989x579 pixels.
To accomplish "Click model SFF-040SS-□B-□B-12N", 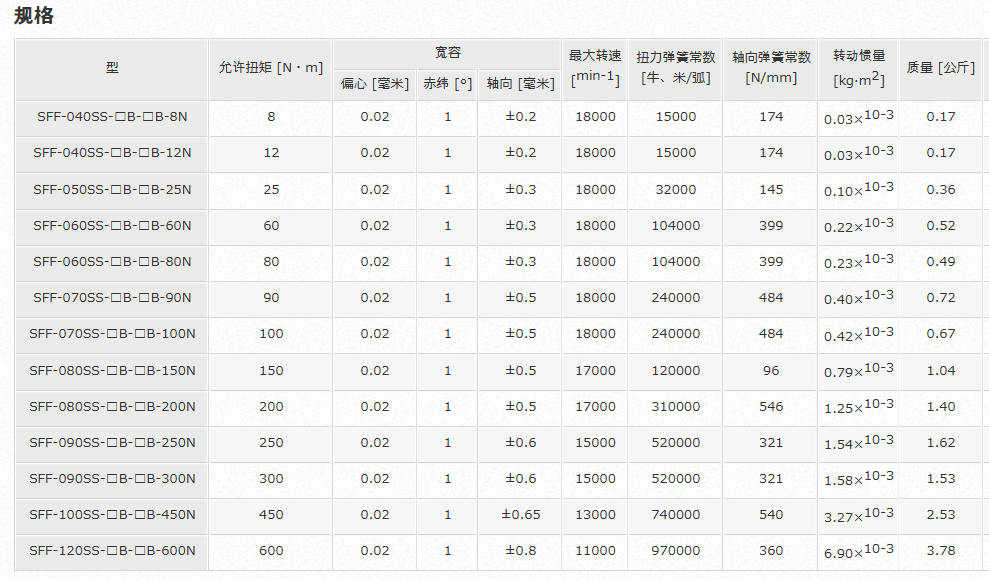I will [112, 153].
